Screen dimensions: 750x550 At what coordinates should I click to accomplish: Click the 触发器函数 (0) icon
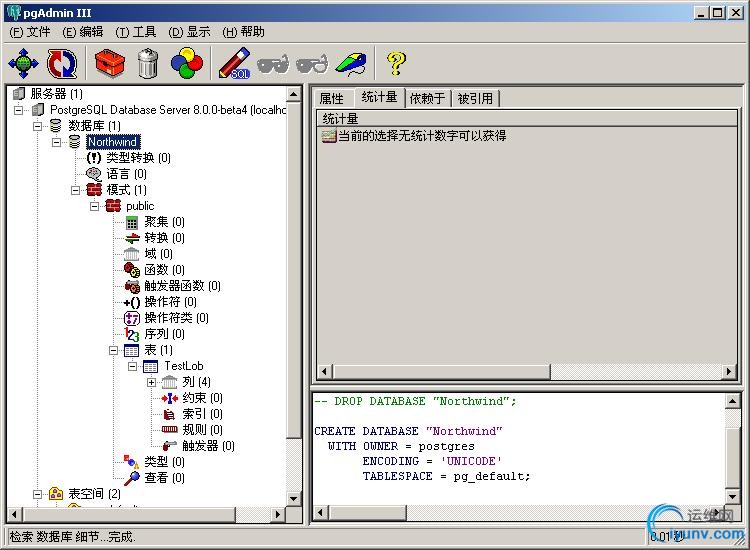tap(132, 286)
